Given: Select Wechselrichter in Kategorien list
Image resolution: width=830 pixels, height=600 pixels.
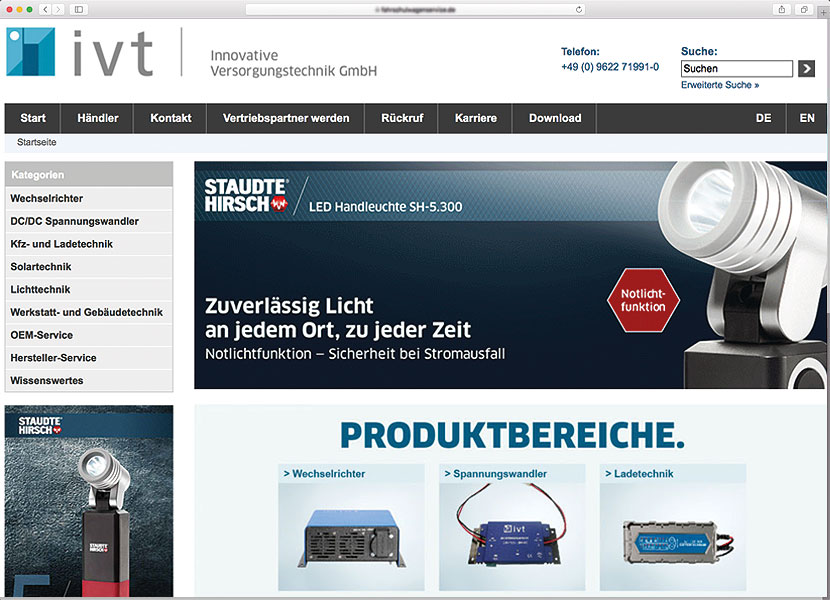Looking at the screenshot, I should [89, 199].
